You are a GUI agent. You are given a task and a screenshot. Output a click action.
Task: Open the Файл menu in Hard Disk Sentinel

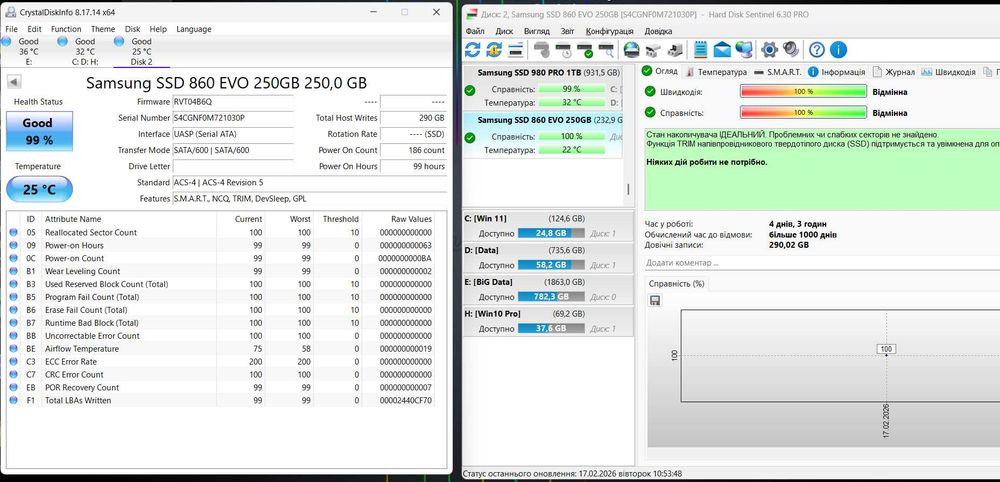click(475, 31)
